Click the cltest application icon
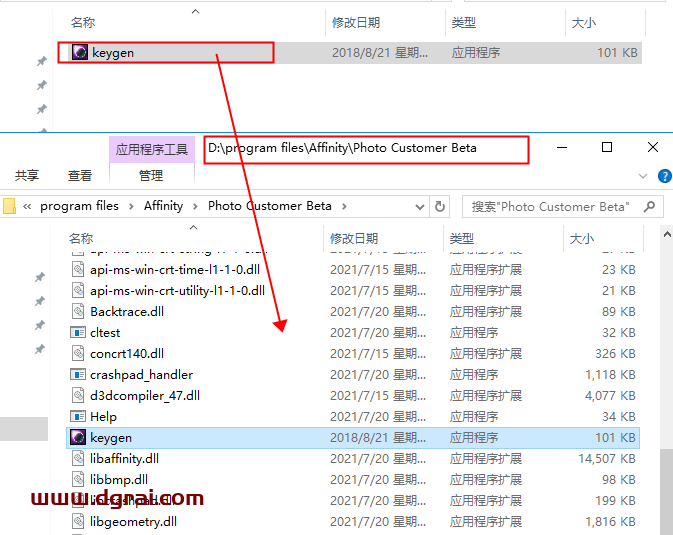 pyautogui.click(x=78, y=333)
